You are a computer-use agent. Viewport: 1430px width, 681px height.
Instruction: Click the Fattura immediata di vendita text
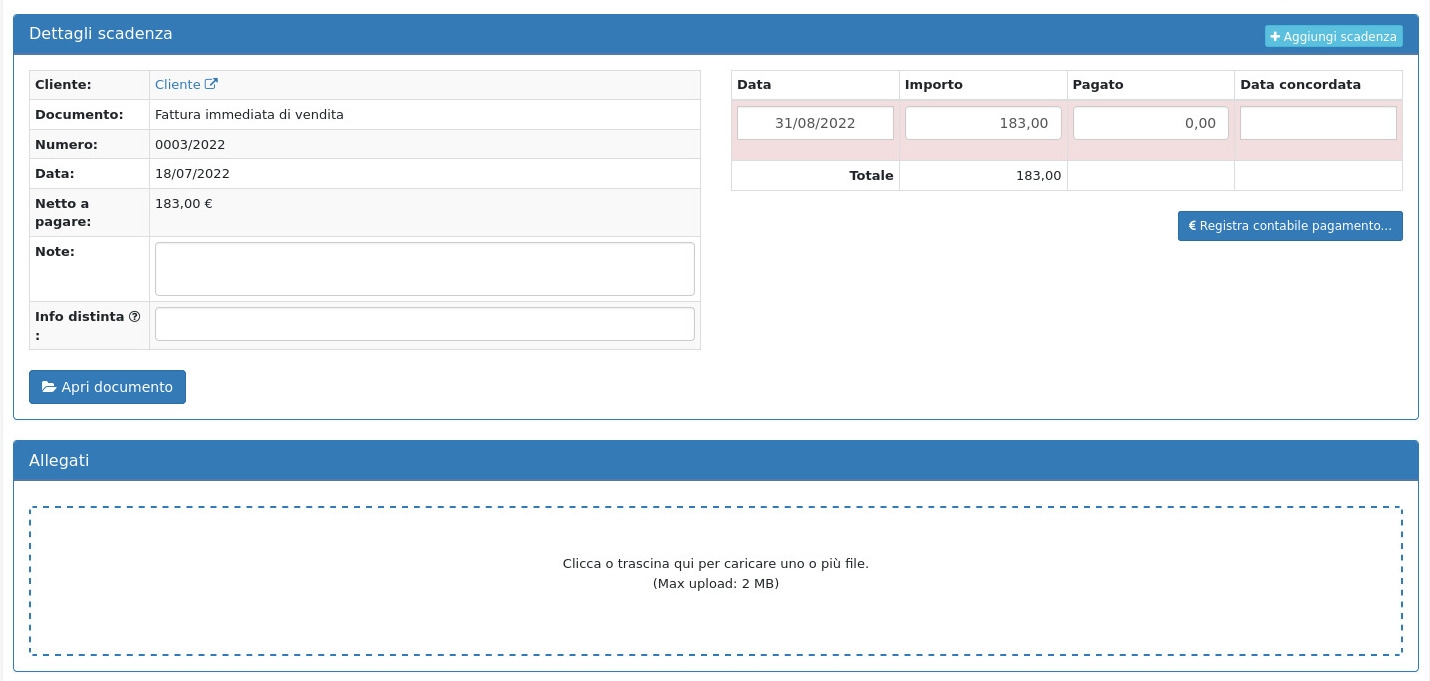point(249,115)
